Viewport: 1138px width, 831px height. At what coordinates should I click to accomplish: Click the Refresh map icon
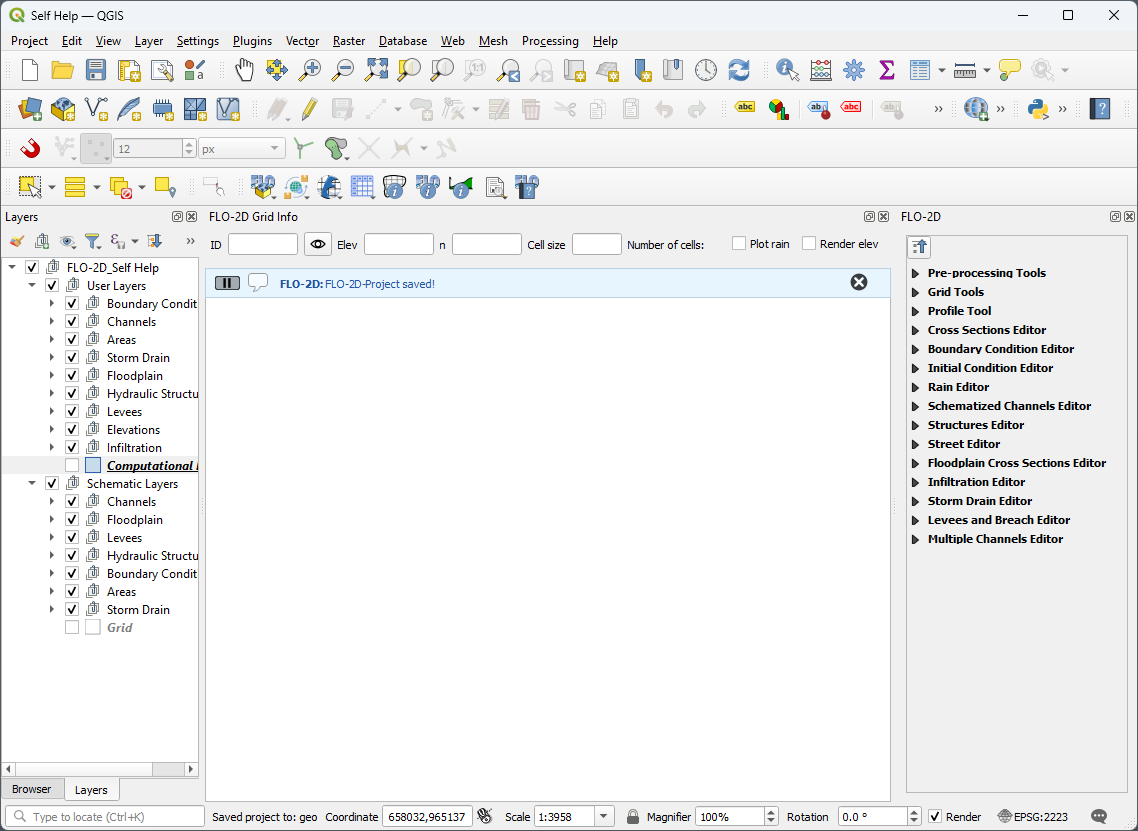tap(739, 70)
